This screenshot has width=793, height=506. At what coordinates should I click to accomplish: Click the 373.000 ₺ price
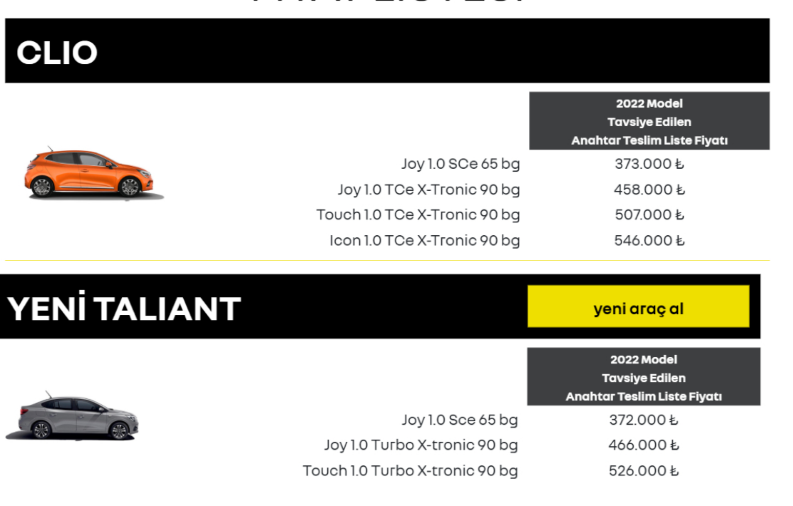[649, 164]
